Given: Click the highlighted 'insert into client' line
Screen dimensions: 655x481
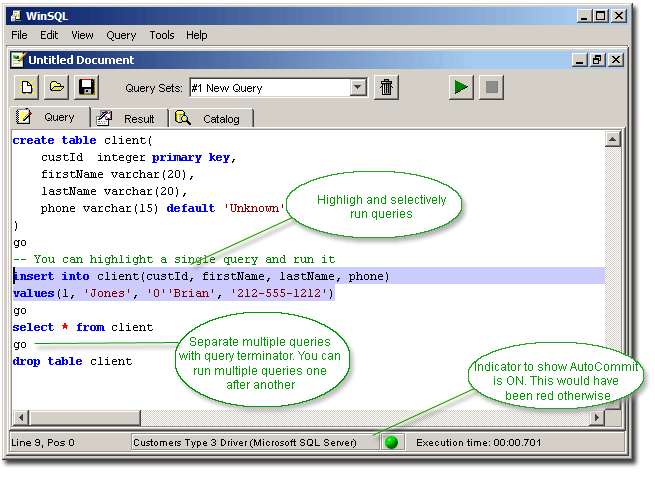Looking at the screenshot, I should (201, 276).
